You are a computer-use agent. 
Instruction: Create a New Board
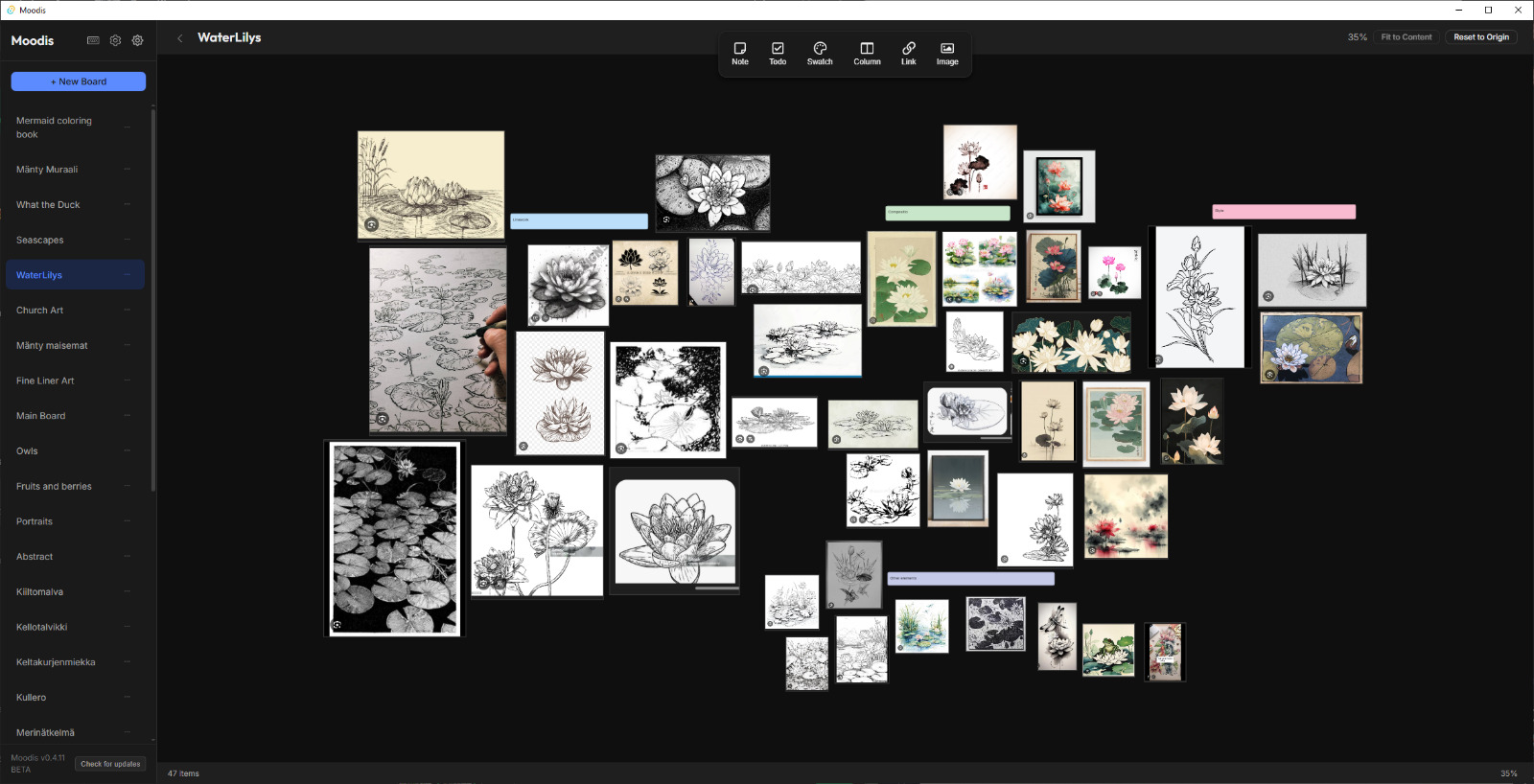(x=79, y=81)
